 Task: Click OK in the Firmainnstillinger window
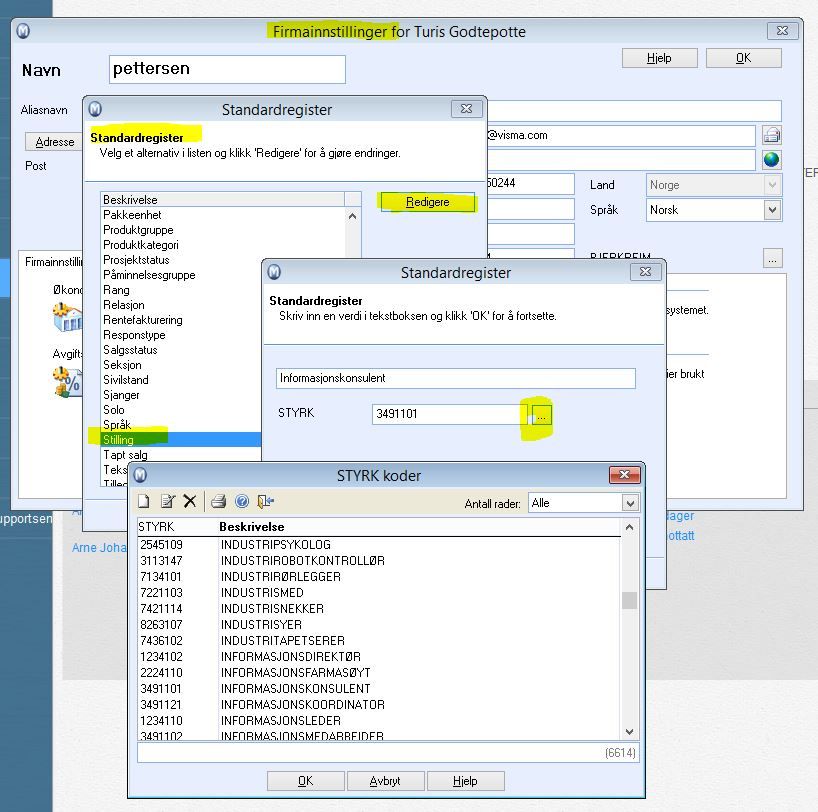pyautogui.click(x=744, y=58)
